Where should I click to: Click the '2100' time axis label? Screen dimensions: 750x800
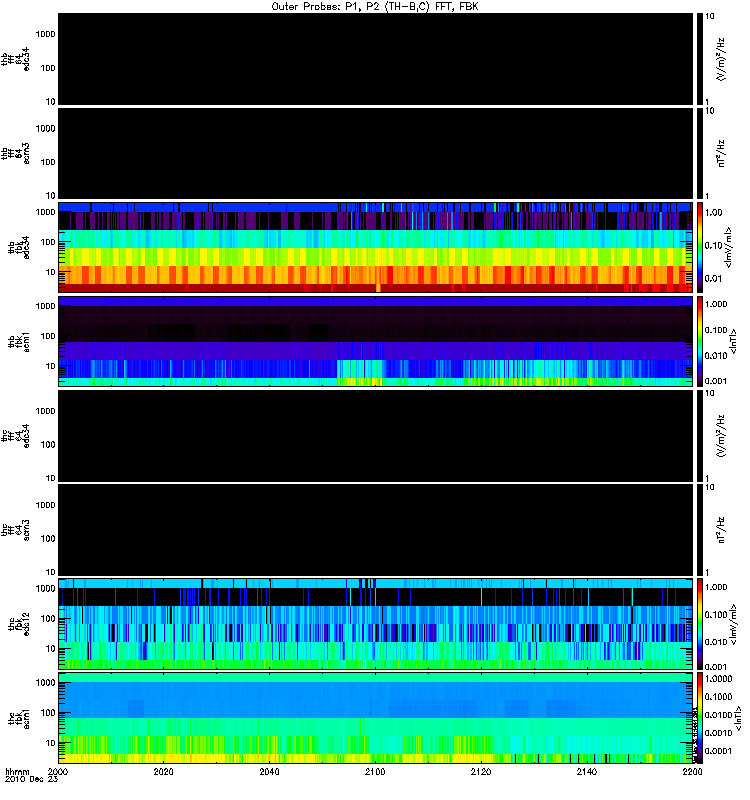coord(375,772)
